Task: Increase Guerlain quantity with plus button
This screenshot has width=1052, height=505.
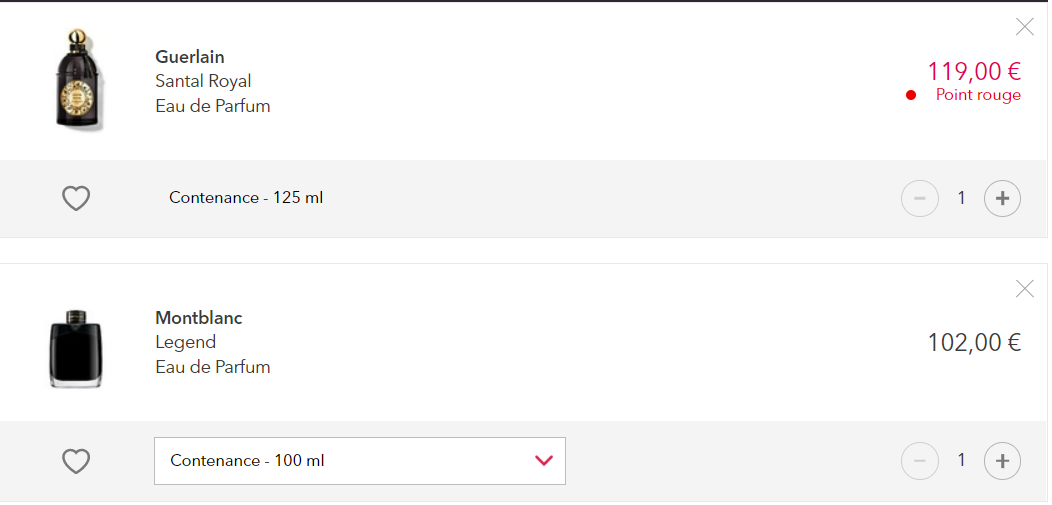Action: [1002, 199]
